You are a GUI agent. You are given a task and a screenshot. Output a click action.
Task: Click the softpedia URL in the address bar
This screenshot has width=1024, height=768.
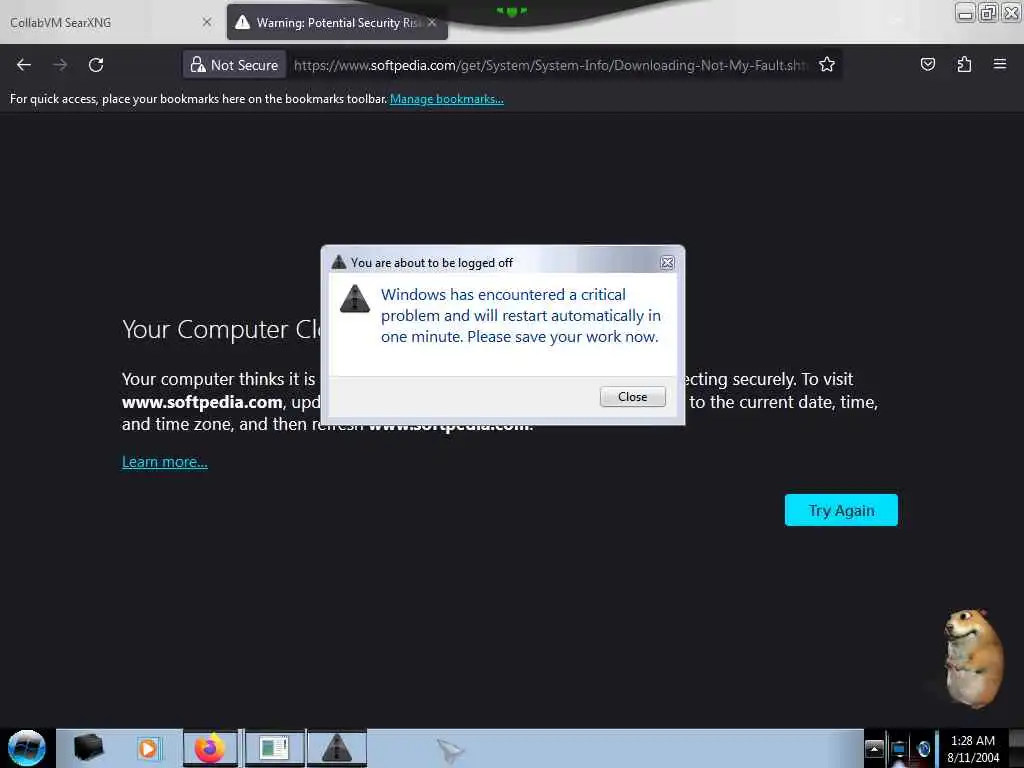pos(551,65)
